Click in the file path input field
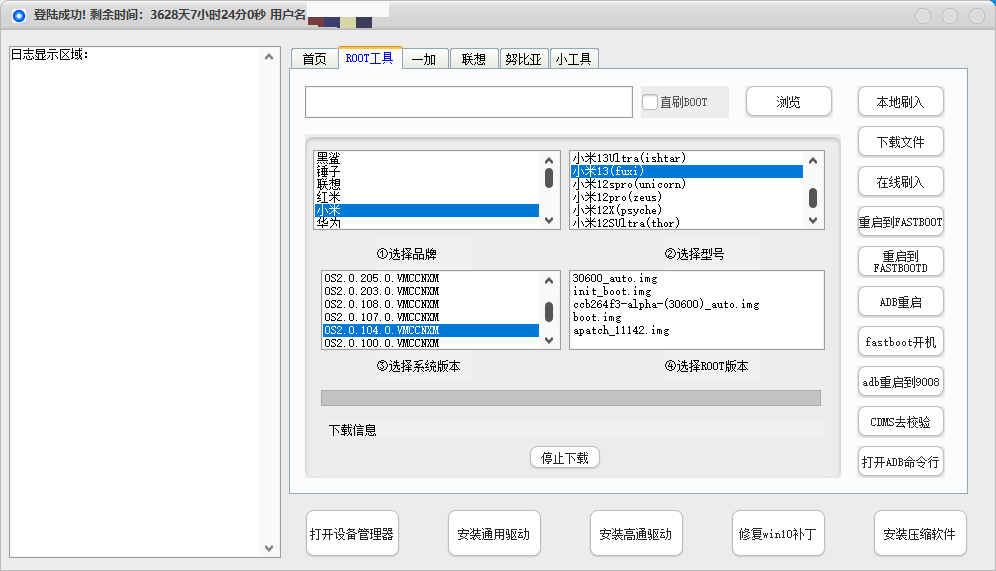The height and width of the screenshot is (571, 996). (x=468, y=102)
